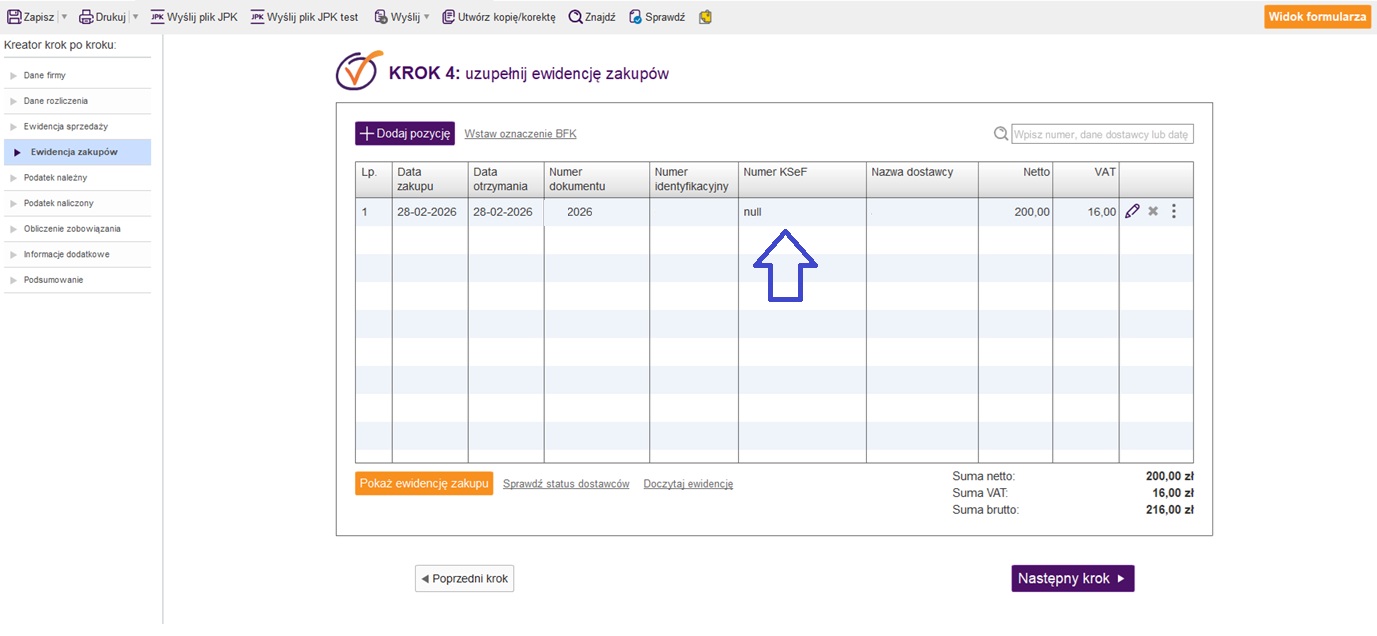Click the yellow notes icon in toolbar
Viewport: 1377px width, 636px height.
pyautogui.click(x=705, y=17)
